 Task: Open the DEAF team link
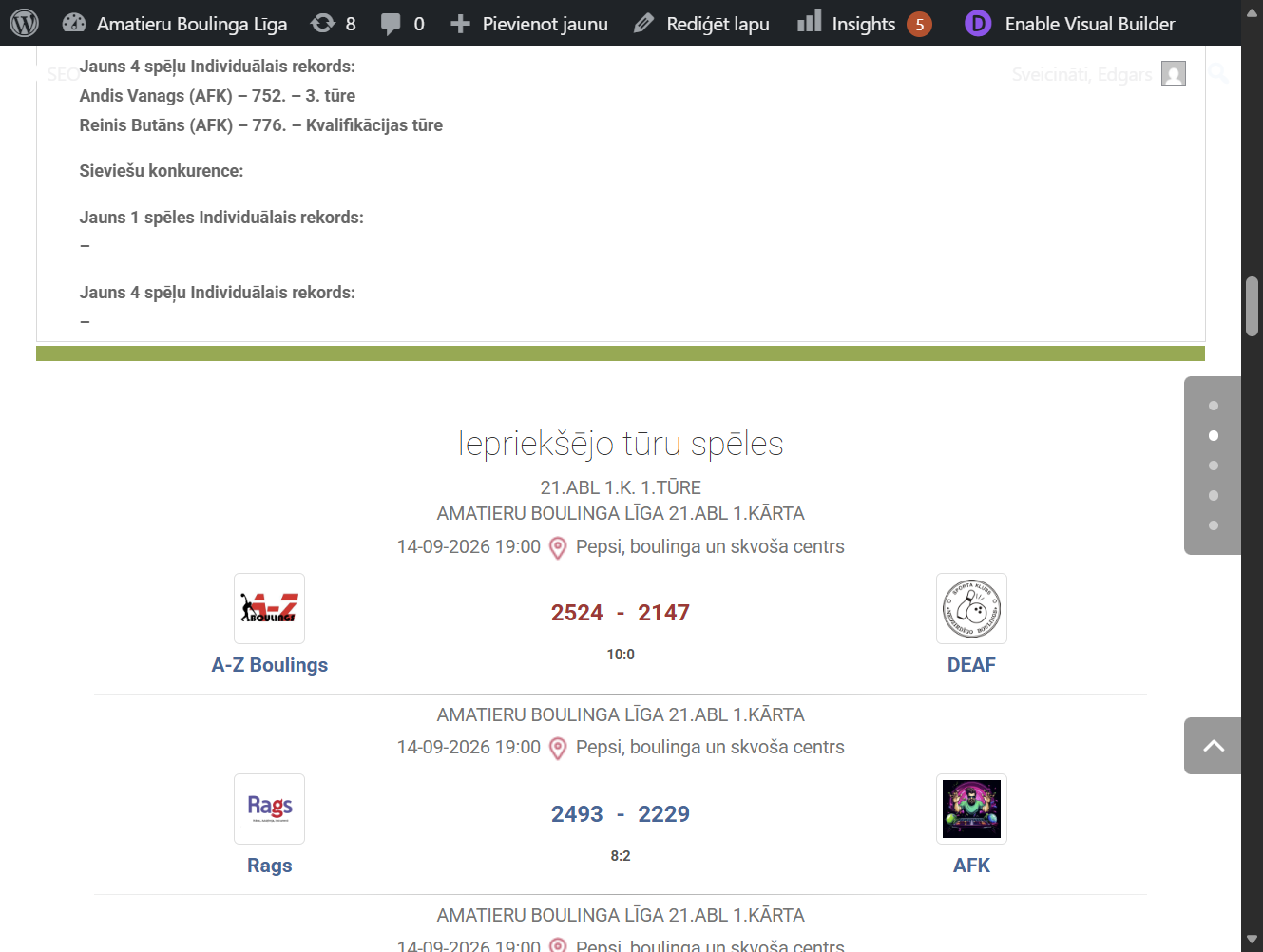pyautogui.click(x=971, y=665)
